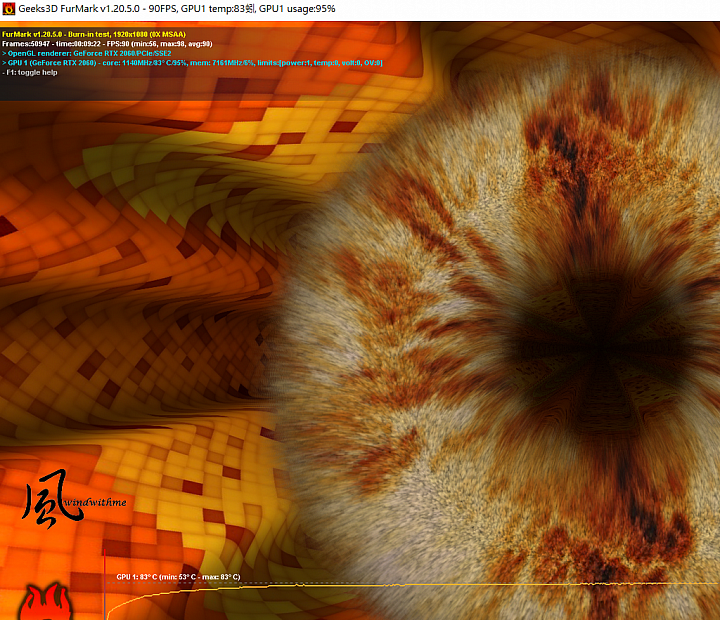Click the 'F1: toggle help' hint

30,73
